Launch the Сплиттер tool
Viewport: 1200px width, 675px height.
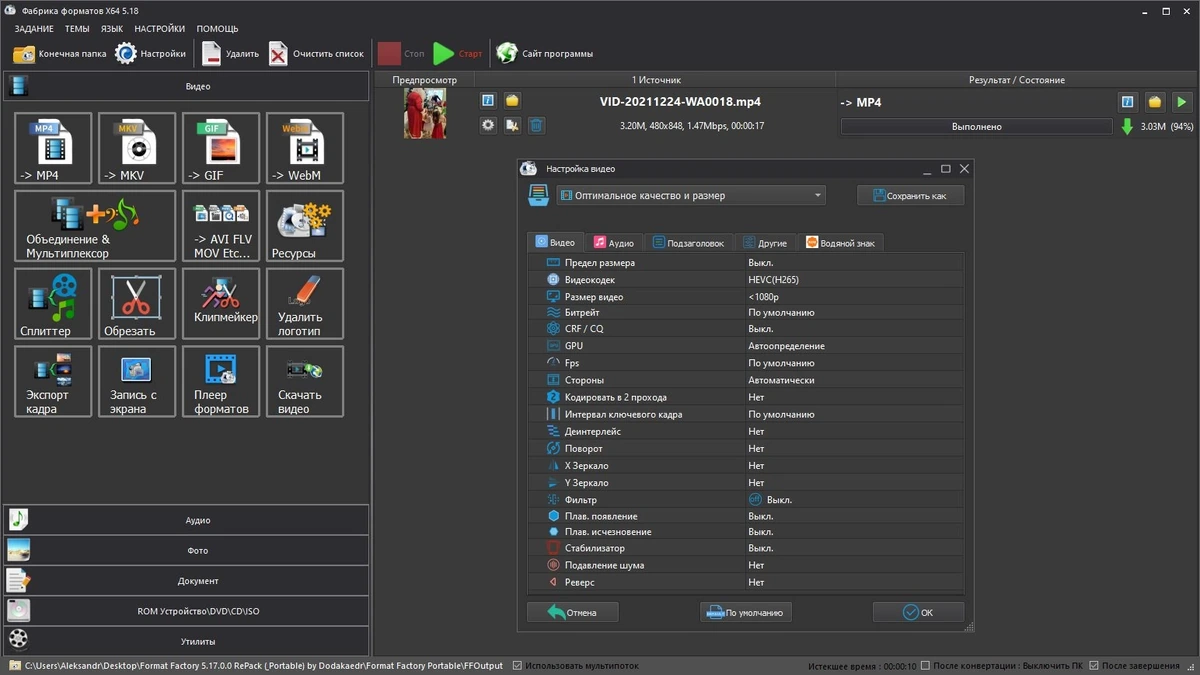click(x=53, y=304)
